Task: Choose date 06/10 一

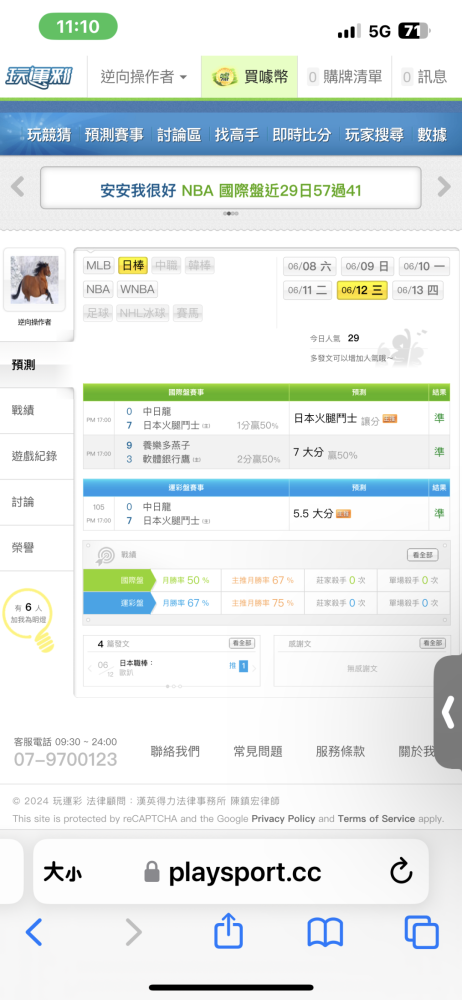Action: 424,266
